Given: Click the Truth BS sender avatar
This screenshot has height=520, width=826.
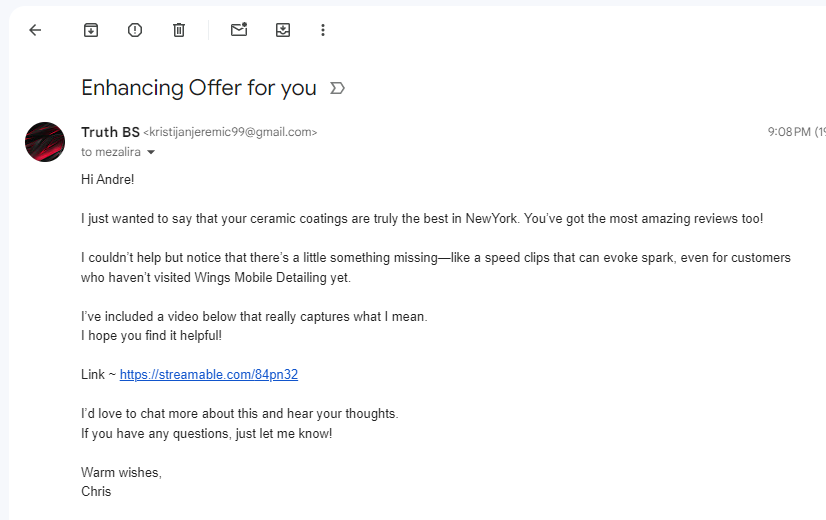Looking at the screenshot, I should point(45,142).
